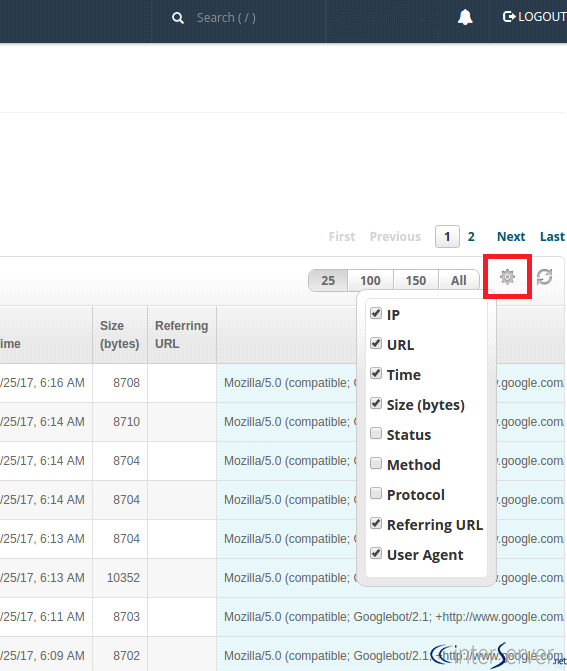Uncheck the URL column checkbox
Viewport: 567px width, 671px height.
coord(376,343)
